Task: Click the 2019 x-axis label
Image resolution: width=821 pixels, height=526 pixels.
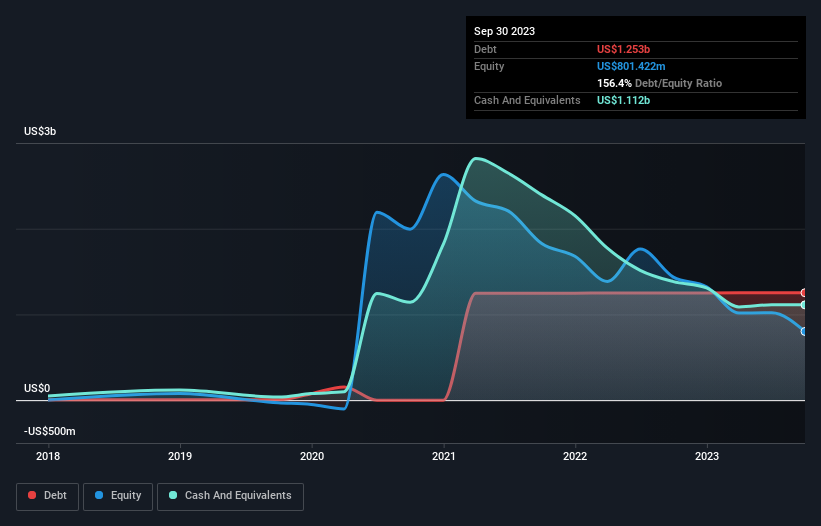Action: point(180,456)
